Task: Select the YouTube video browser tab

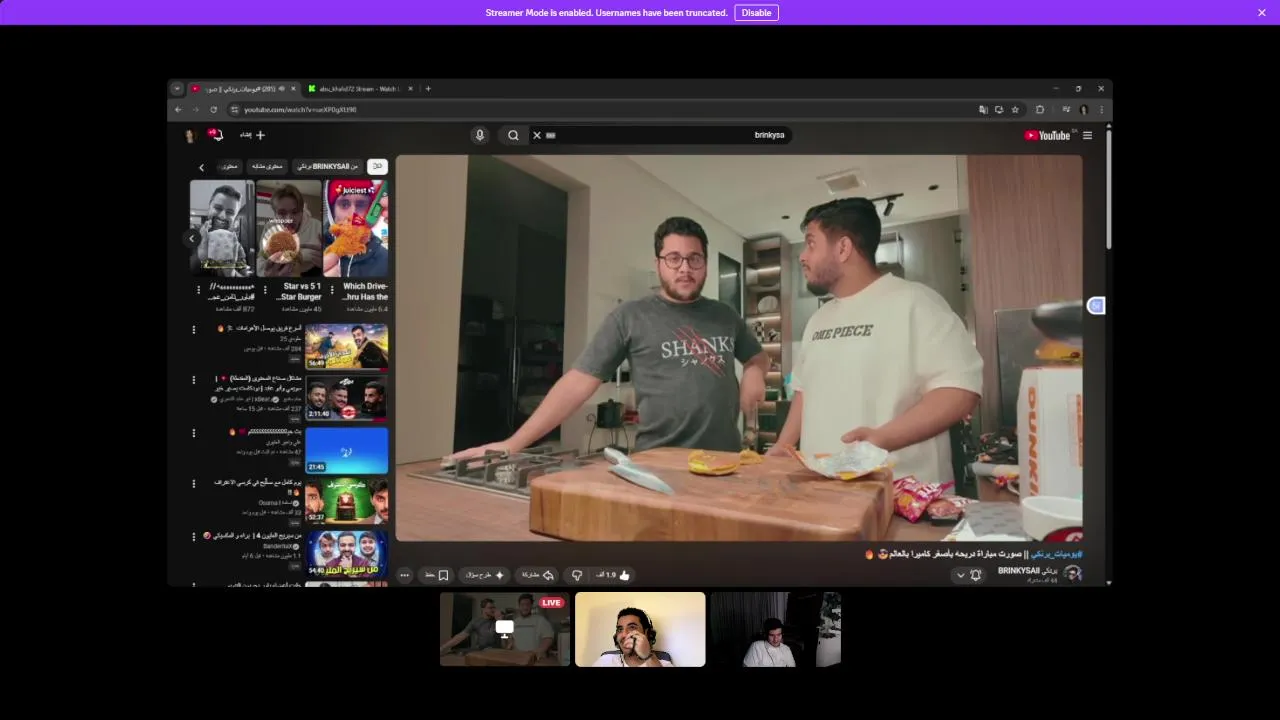Action: (244, 89)
